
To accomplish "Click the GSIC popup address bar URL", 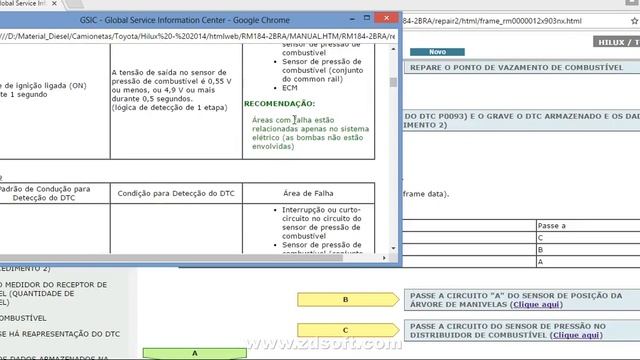I will pyautogui.click(x=197, y=36).
